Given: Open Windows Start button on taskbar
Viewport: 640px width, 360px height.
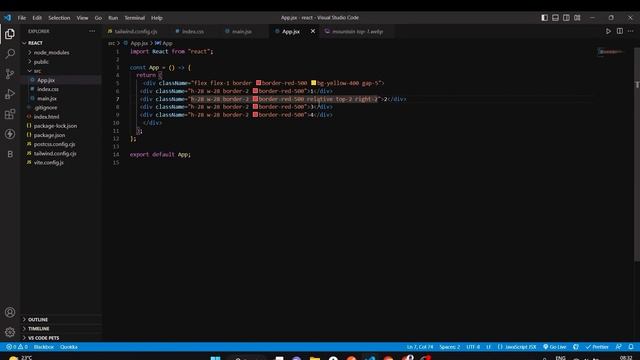Looking at the screenshot, I should tap(216, 358).
